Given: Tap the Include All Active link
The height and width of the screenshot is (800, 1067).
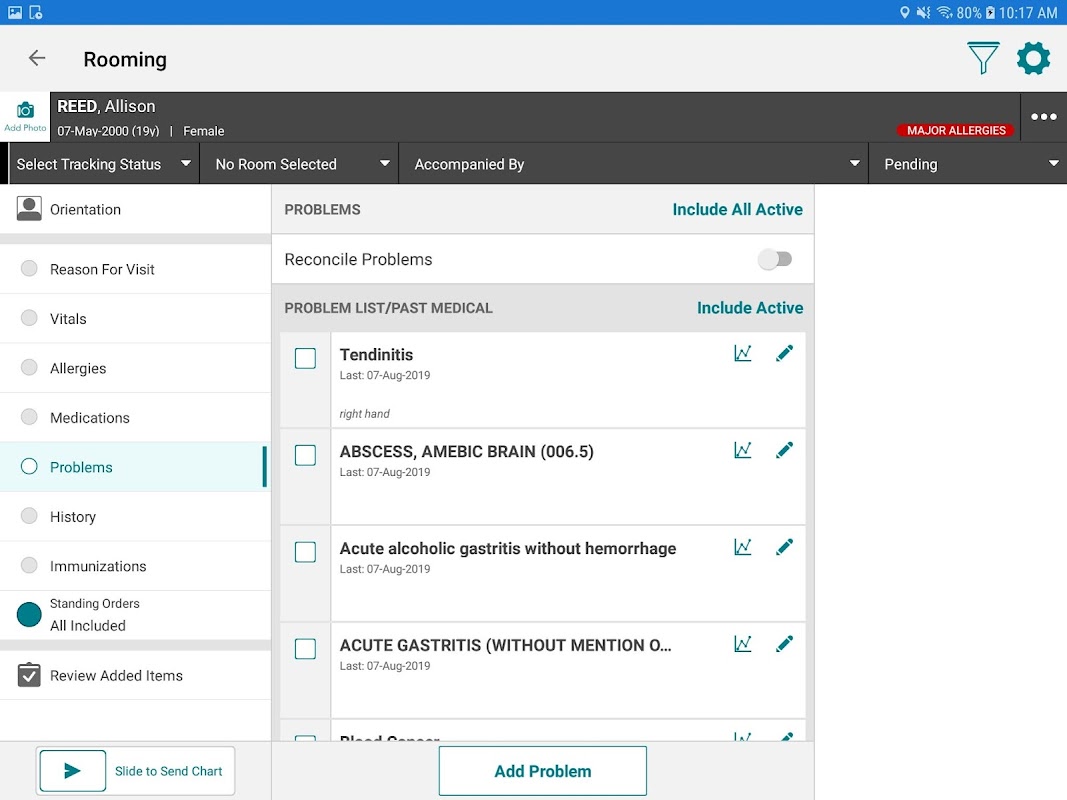Looking at the screenshot, I should point(737,210).
